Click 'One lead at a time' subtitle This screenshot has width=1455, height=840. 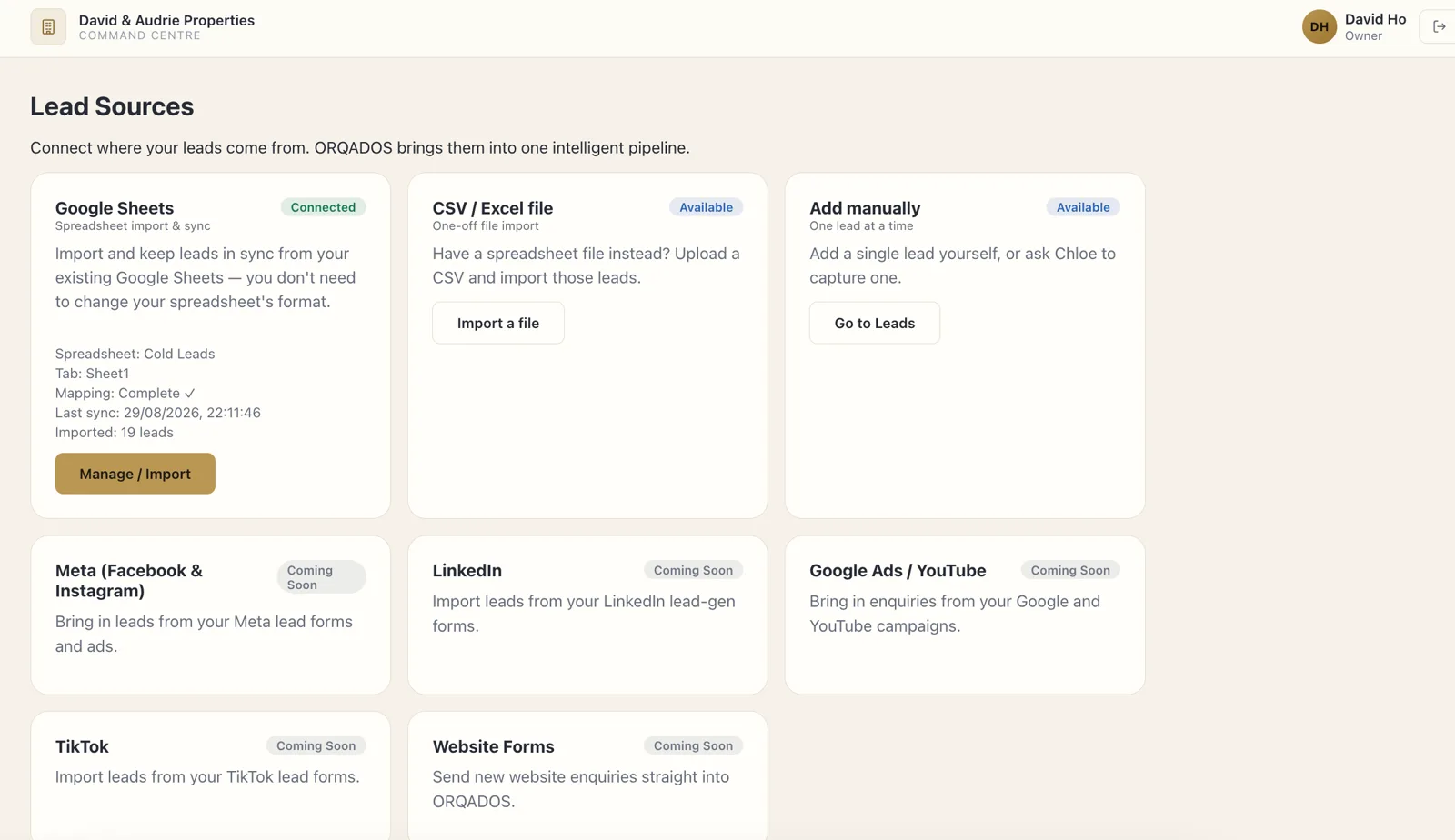point(861,226)
